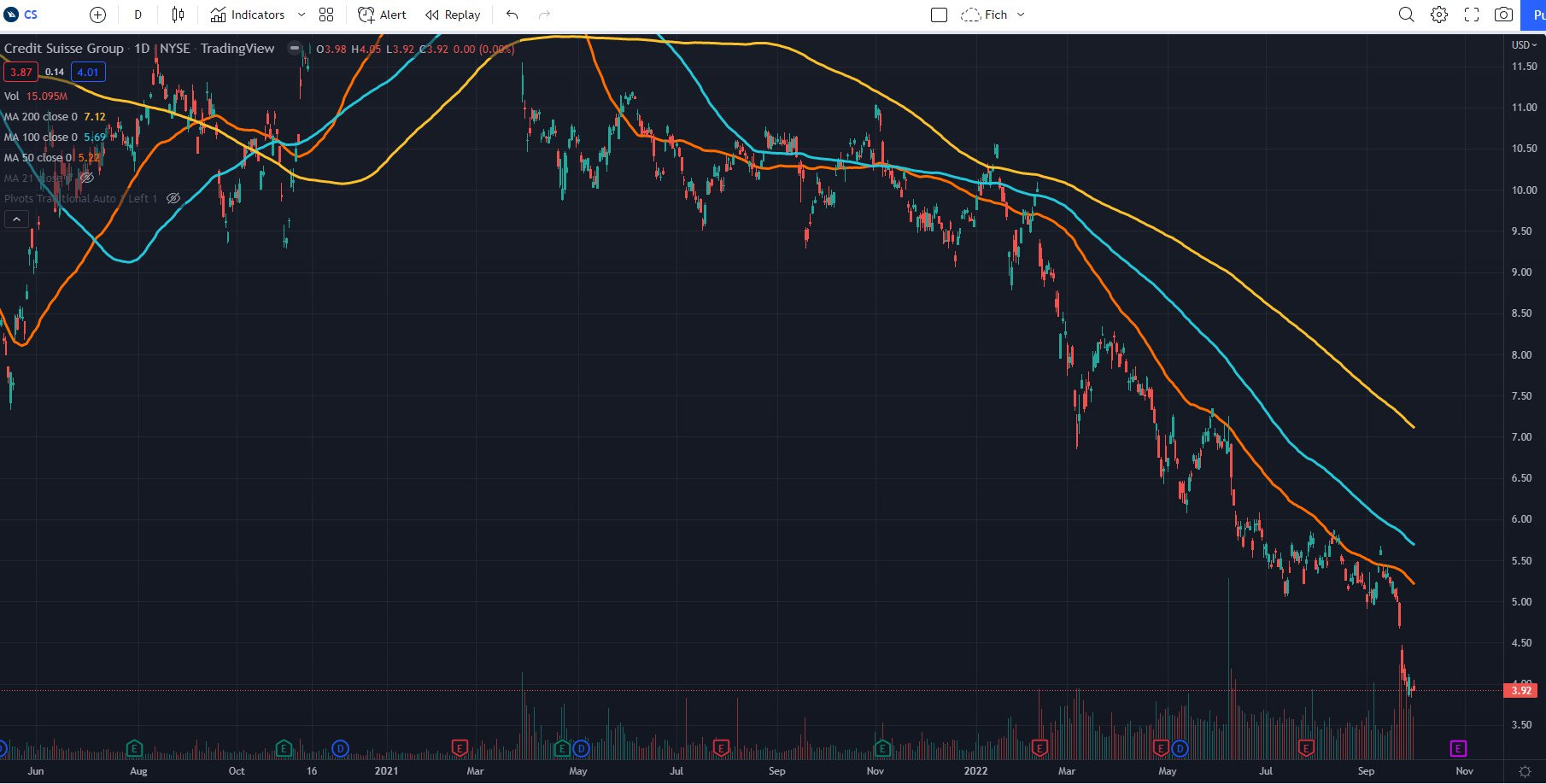Open red earnings marker left of Mar 2022
The width and height of the screenshot is (1546, 784).
[1039, 748]
